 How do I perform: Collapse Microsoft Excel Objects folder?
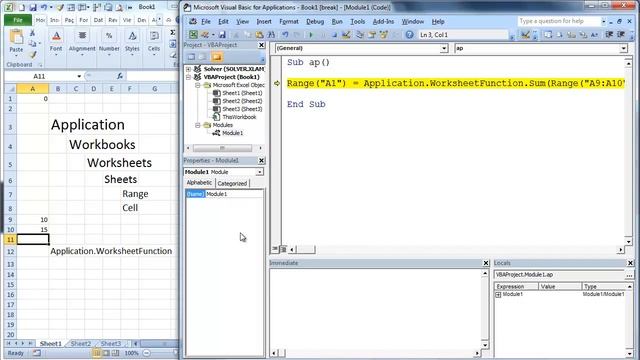pyautogui.click(x=198, y=85)
